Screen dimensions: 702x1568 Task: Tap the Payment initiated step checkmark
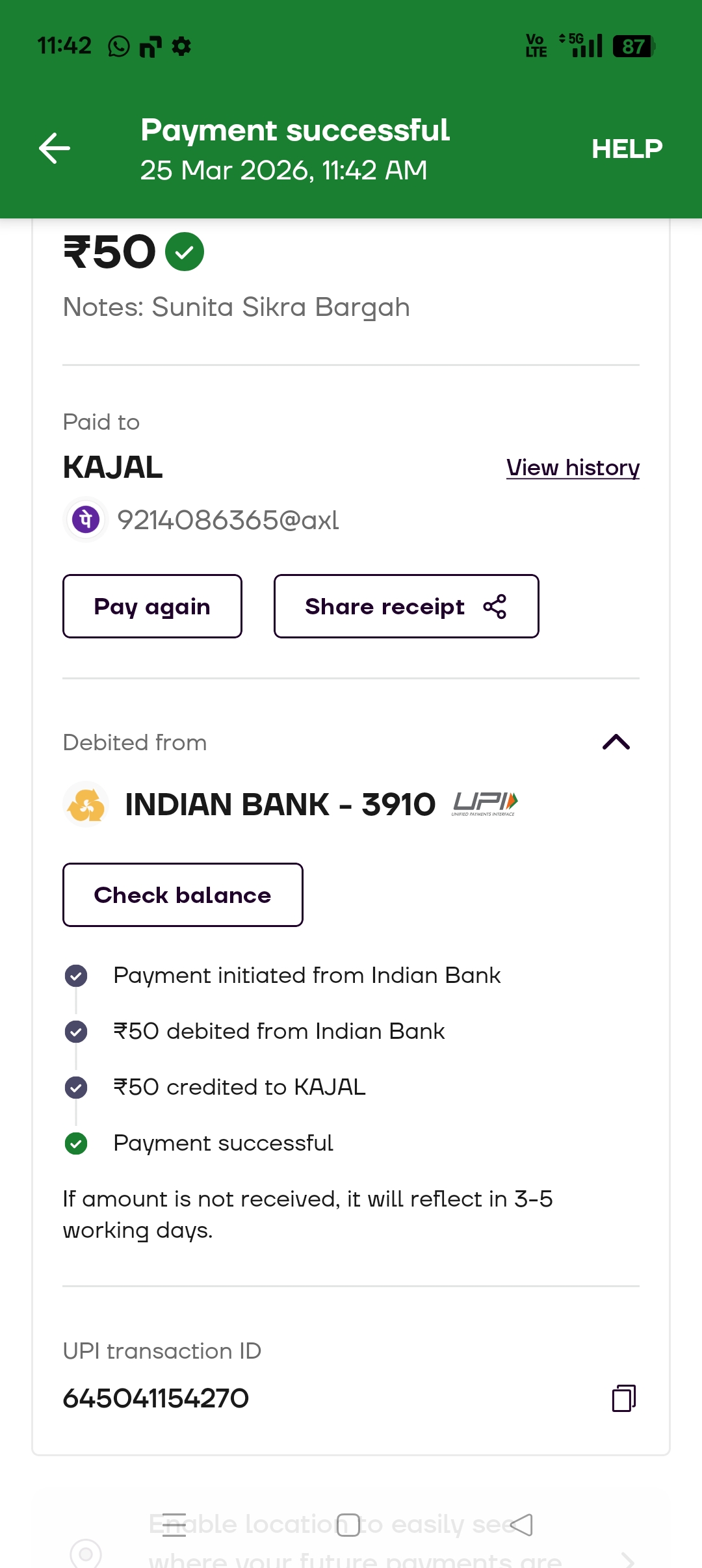pyautogui.click(x=76, y=976)
